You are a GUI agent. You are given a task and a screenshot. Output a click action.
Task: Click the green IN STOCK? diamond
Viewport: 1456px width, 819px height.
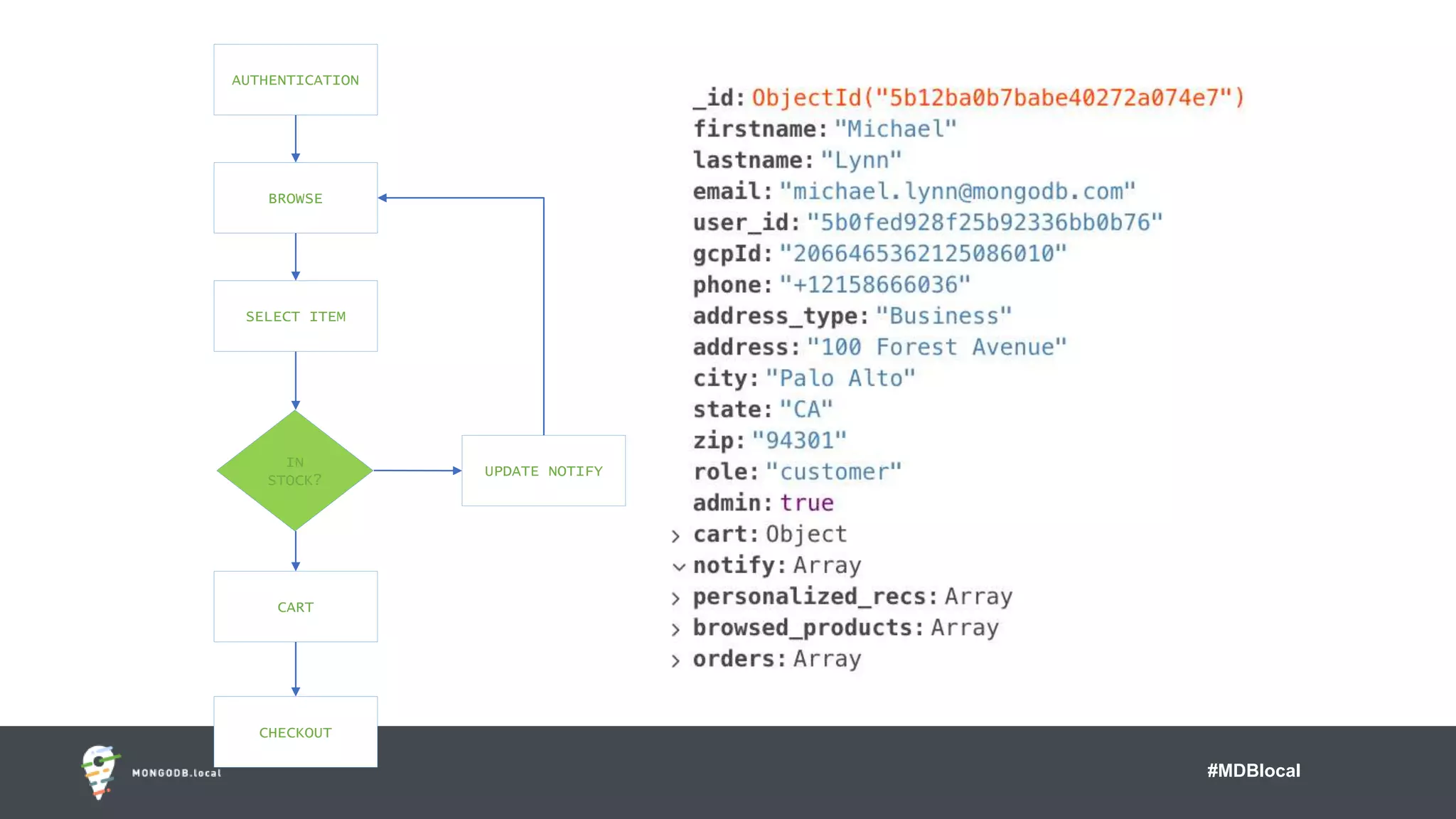(x=295, y=471)
